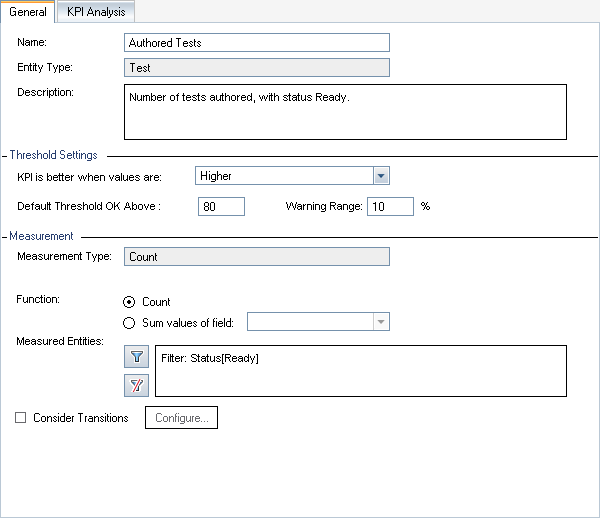Open the set filter funnel icon
The height and width of the screenshot is (518, 600).
136,357
